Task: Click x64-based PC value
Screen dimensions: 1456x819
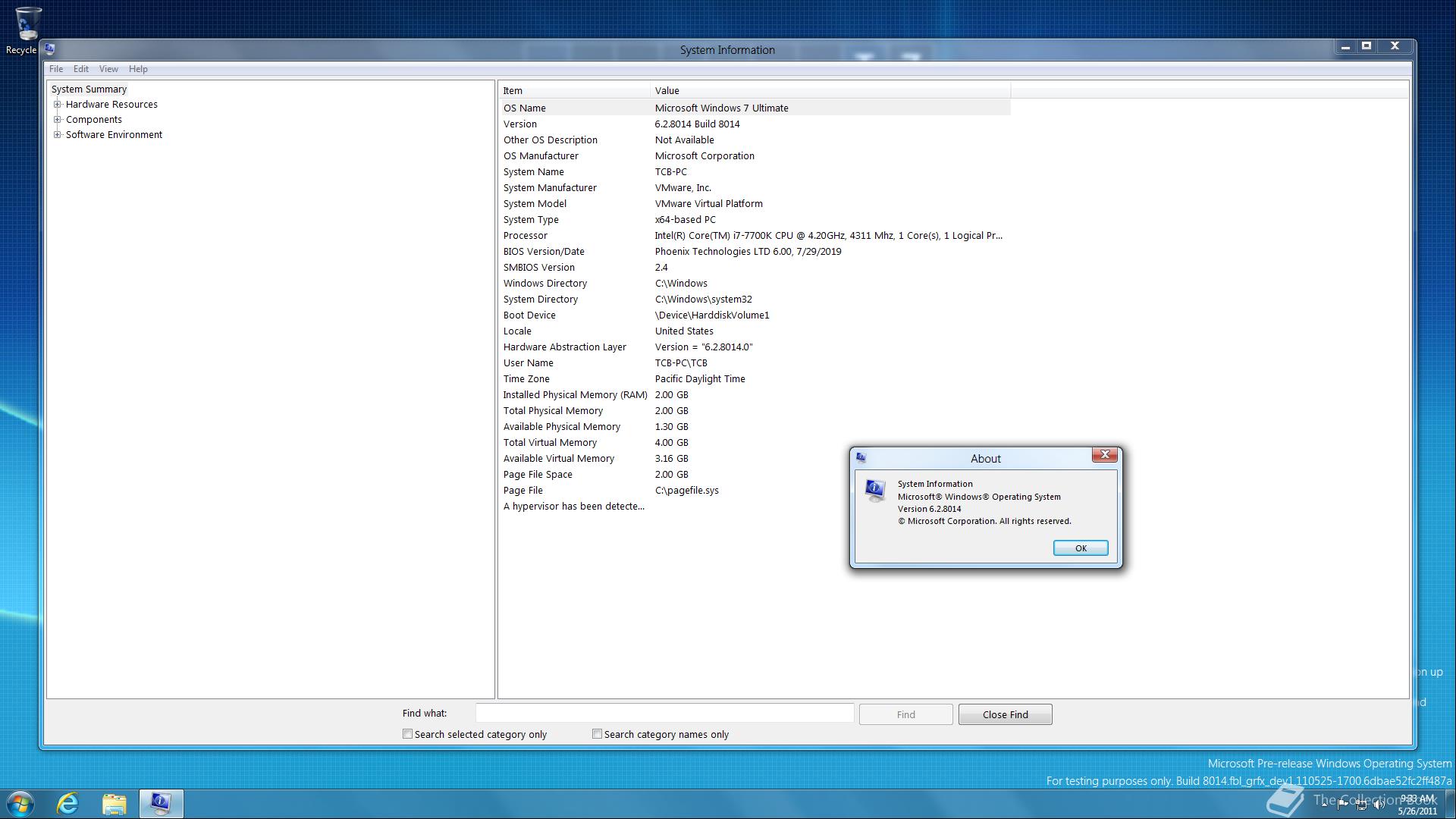Action: tap(686, 220)
